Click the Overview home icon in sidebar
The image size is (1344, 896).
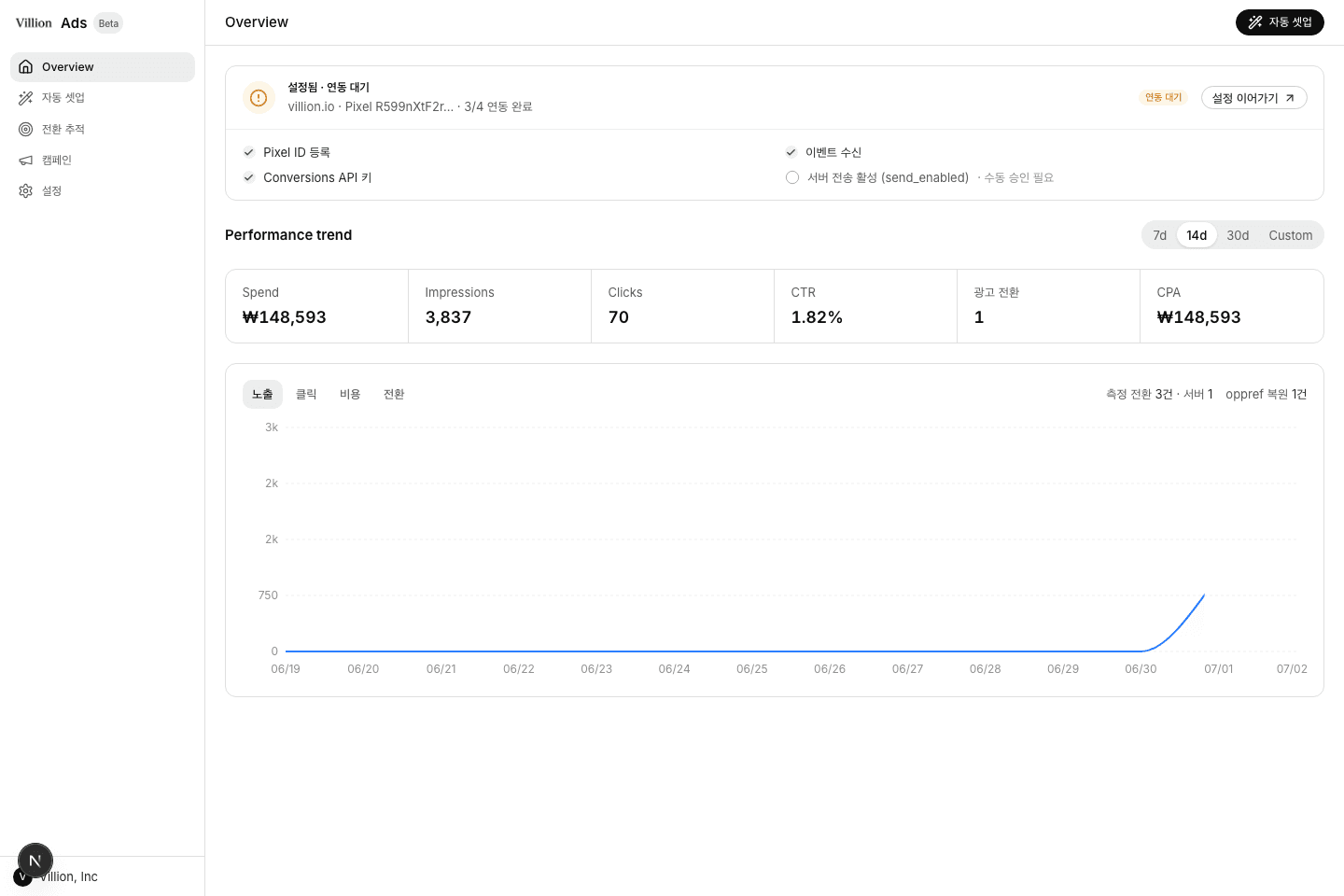(x=26, y=67)
